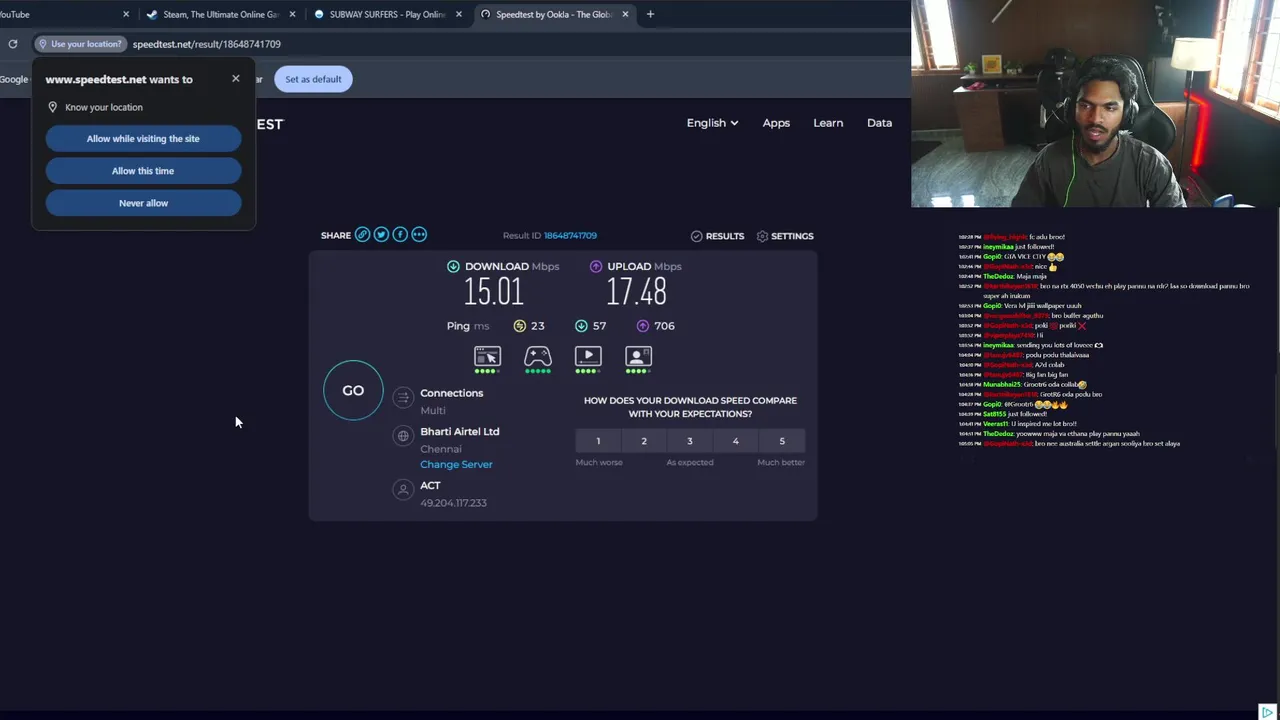This screenshot has width=1280, height=720.
Task: Open the Data menu item
Action: coord(879,123)
